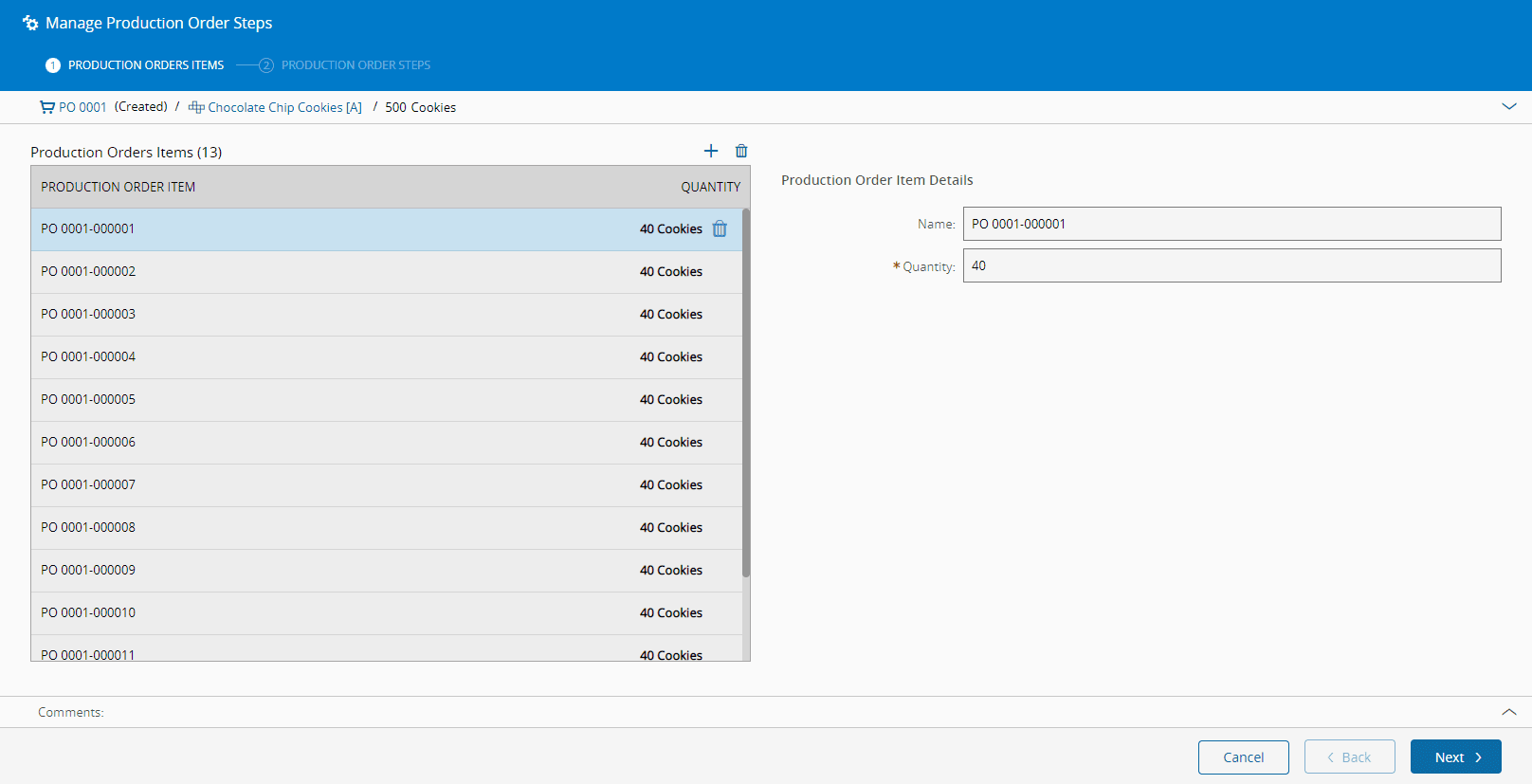Focus the Quantity input field
This screenshot has height=784, width=1532.
point(1231,265)
